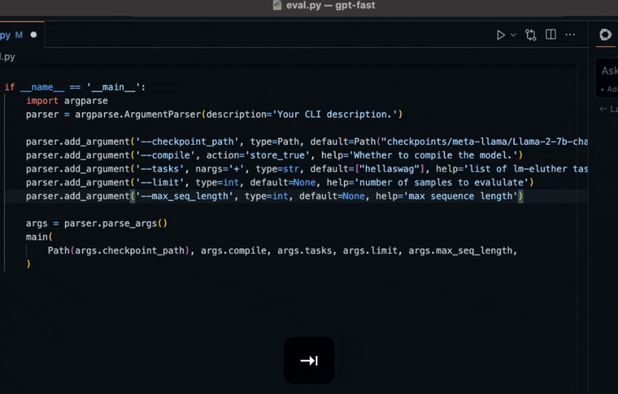The width and height of the screenshot is (618, 394).
Task: Click the '--checkpoint_path' argument string
Action: 187,142
